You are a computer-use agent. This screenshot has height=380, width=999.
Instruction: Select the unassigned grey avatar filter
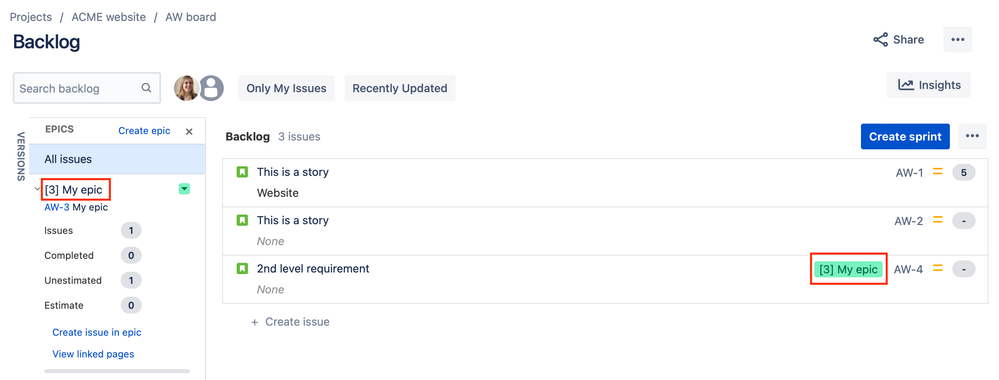point(212,88)
